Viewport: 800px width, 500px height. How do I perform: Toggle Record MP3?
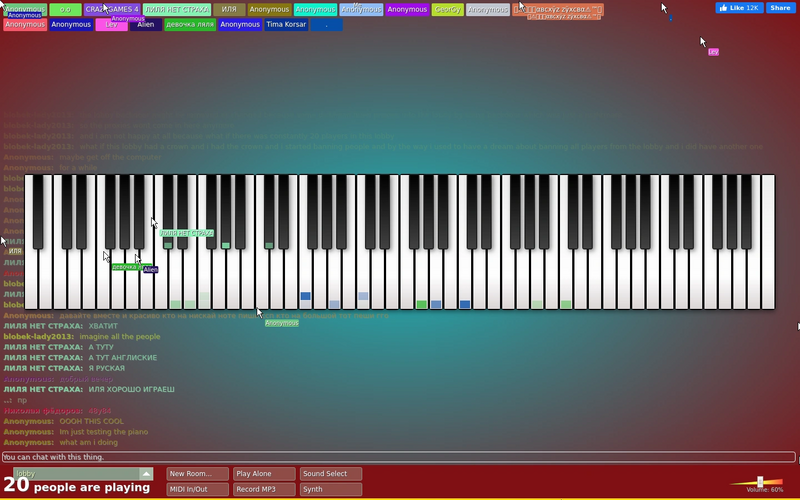(x=264, y=489)
